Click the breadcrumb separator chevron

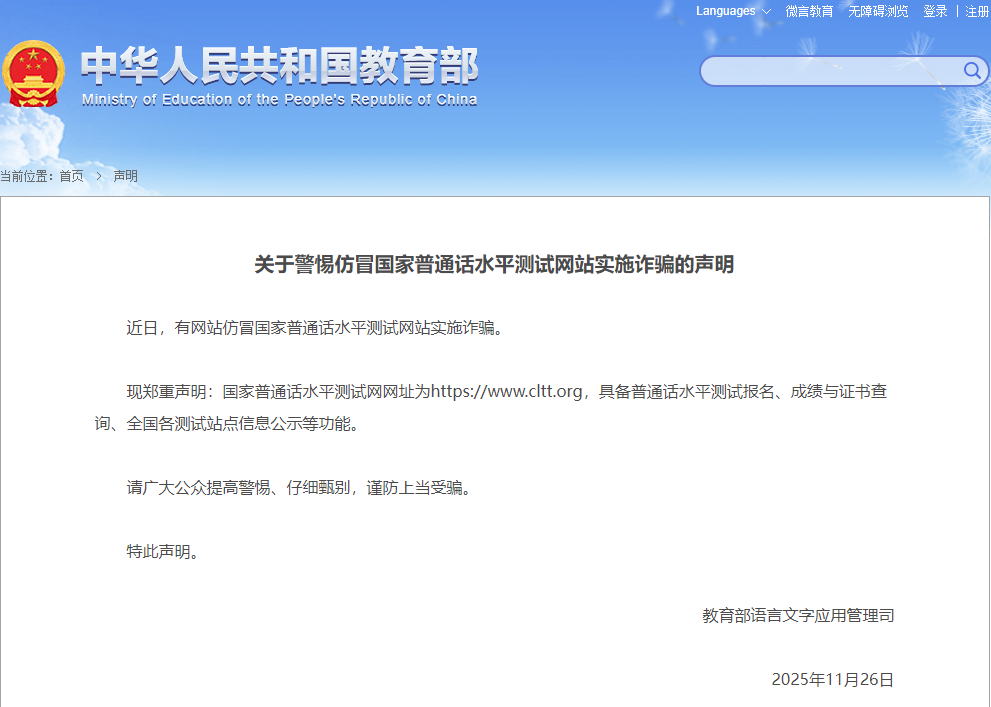click(x=98, y=176)
